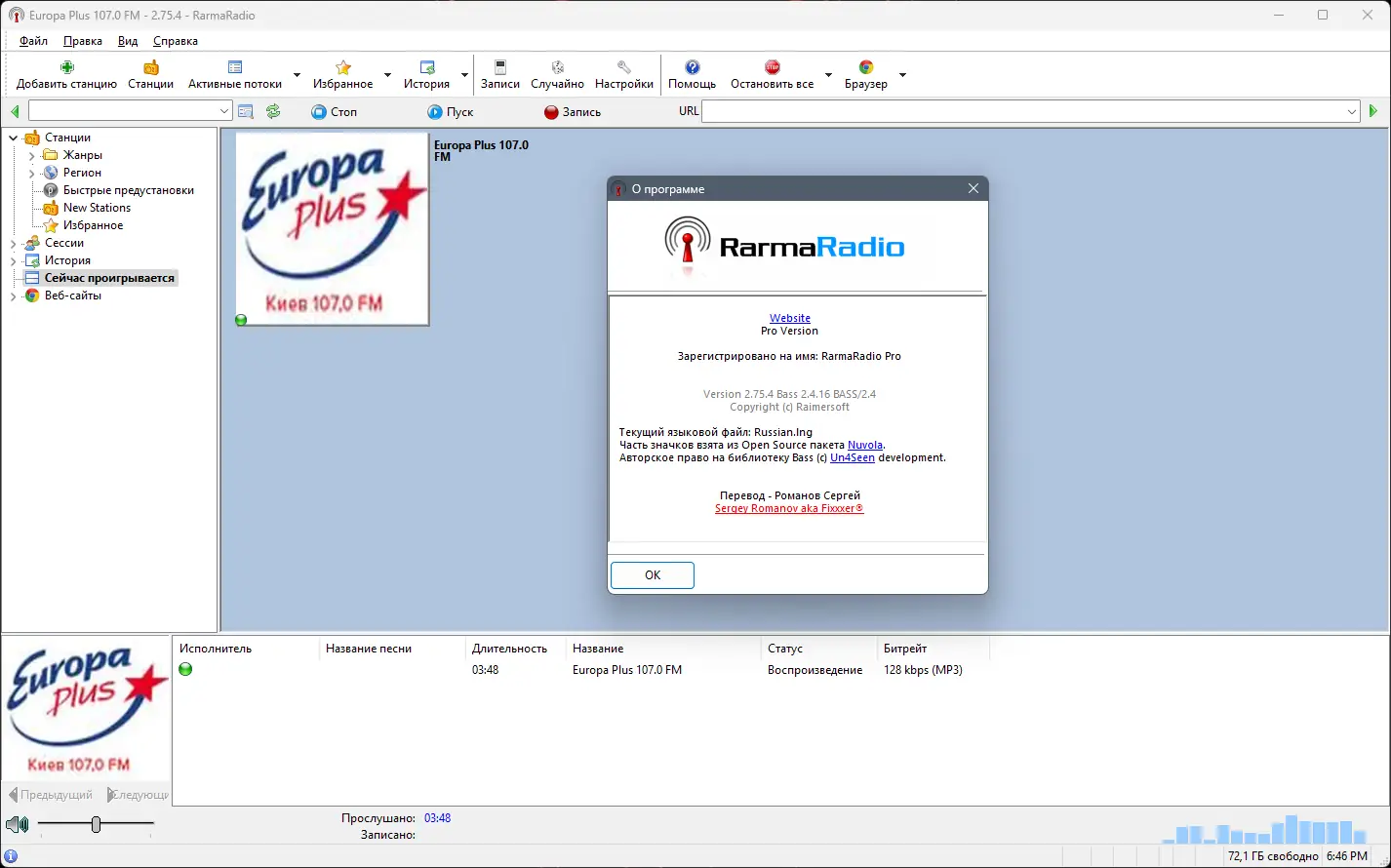The image size is (1391, 868).
Task: Click the Europa Plus logo in the bottom-left corner
Action: pos(87,709)
